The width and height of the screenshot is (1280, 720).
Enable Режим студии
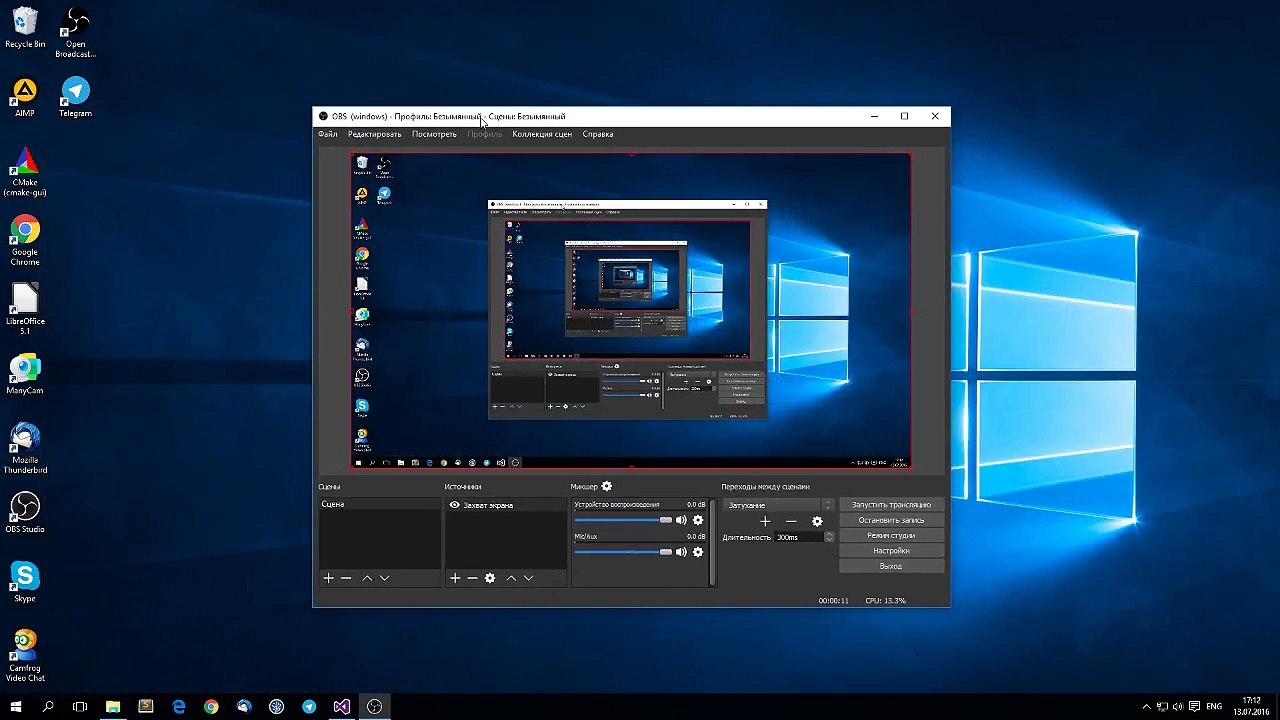click(x=891, y=536)
